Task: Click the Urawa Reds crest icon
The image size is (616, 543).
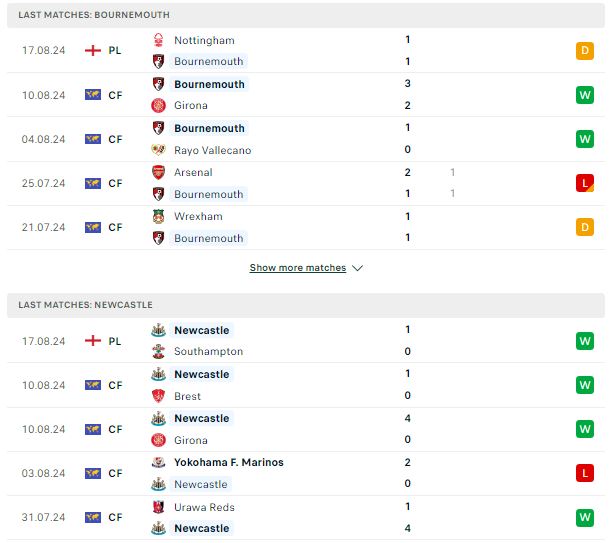Action: click(x=158, y=507)
